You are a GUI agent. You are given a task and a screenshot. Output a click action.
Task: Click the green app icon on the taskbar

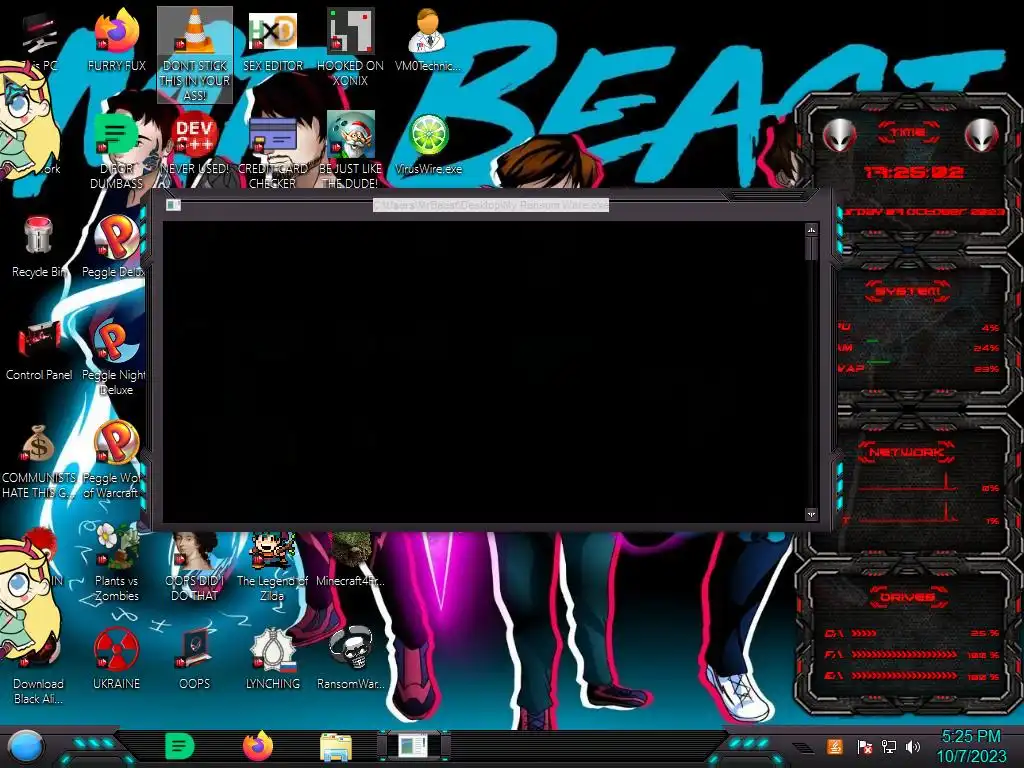coord(180,746)
